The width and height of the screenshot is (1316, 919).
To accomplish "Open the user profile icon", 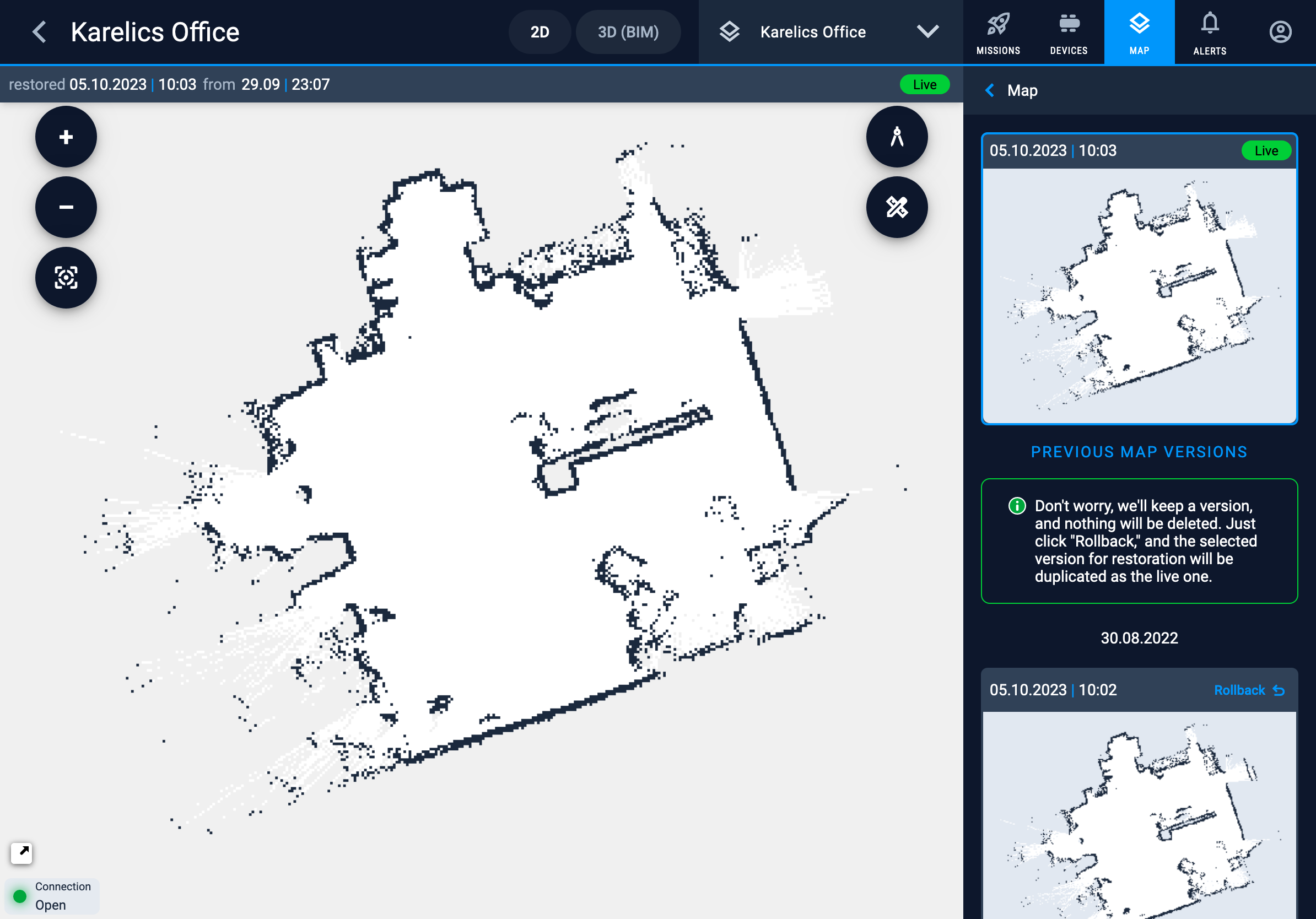I will tap(1280, 32).
